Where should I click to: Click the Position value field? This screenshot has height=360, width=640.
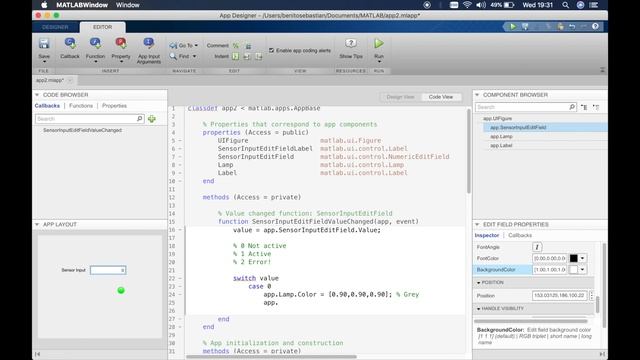click(560, 295)
